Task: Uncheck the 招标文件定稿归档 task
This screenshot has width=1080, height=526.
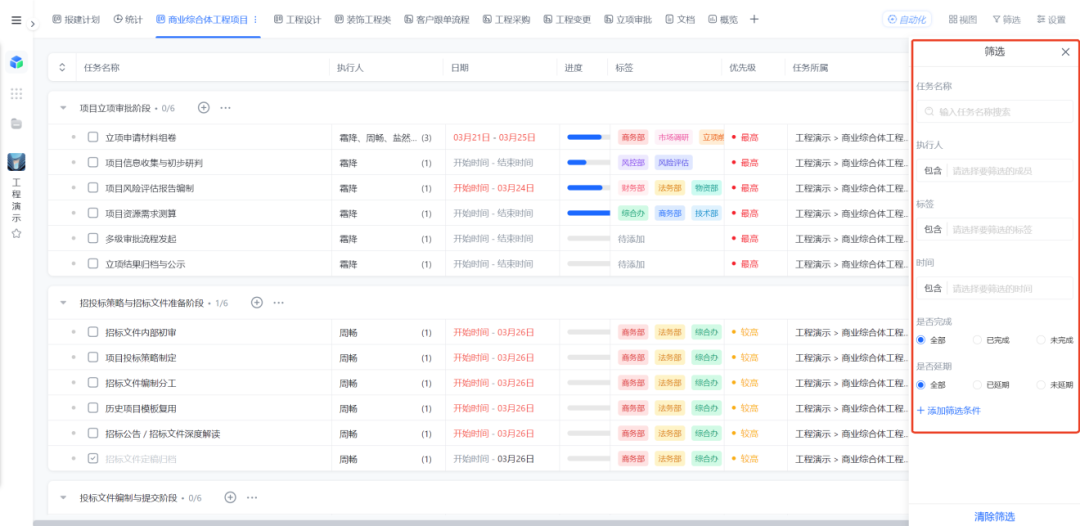Action: 93,459
